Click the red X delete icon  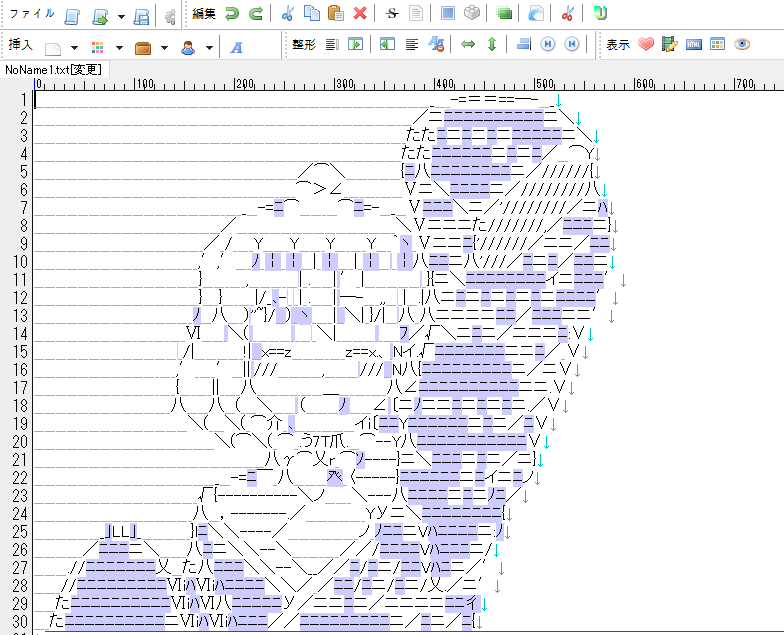coord(360,14)
